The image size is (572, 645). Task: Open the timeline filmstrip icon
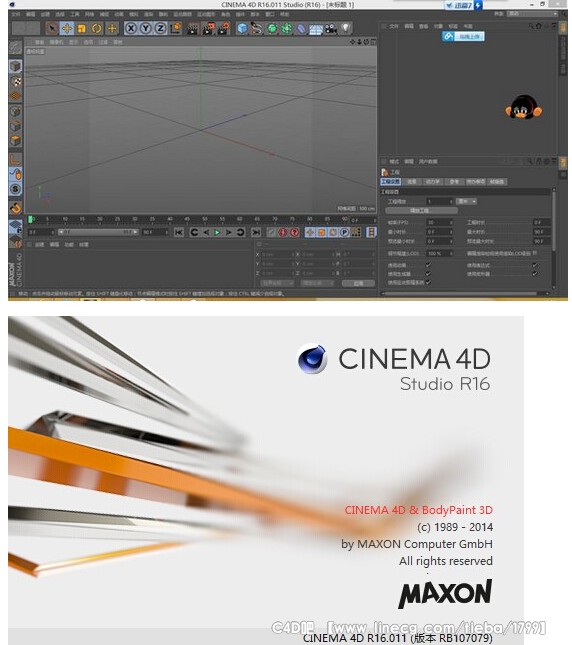[x=371, y=232]
